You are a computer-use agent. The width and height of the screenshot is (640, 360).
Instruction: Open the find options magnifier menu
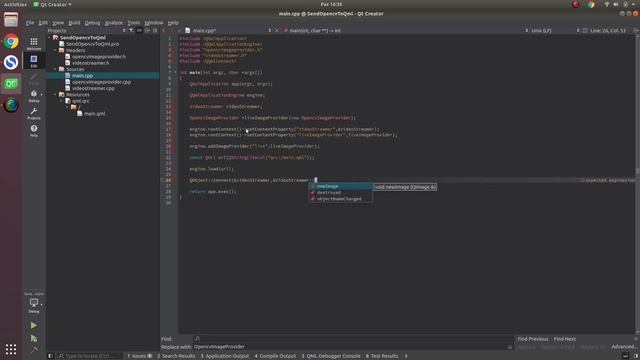tap(197, 339)
